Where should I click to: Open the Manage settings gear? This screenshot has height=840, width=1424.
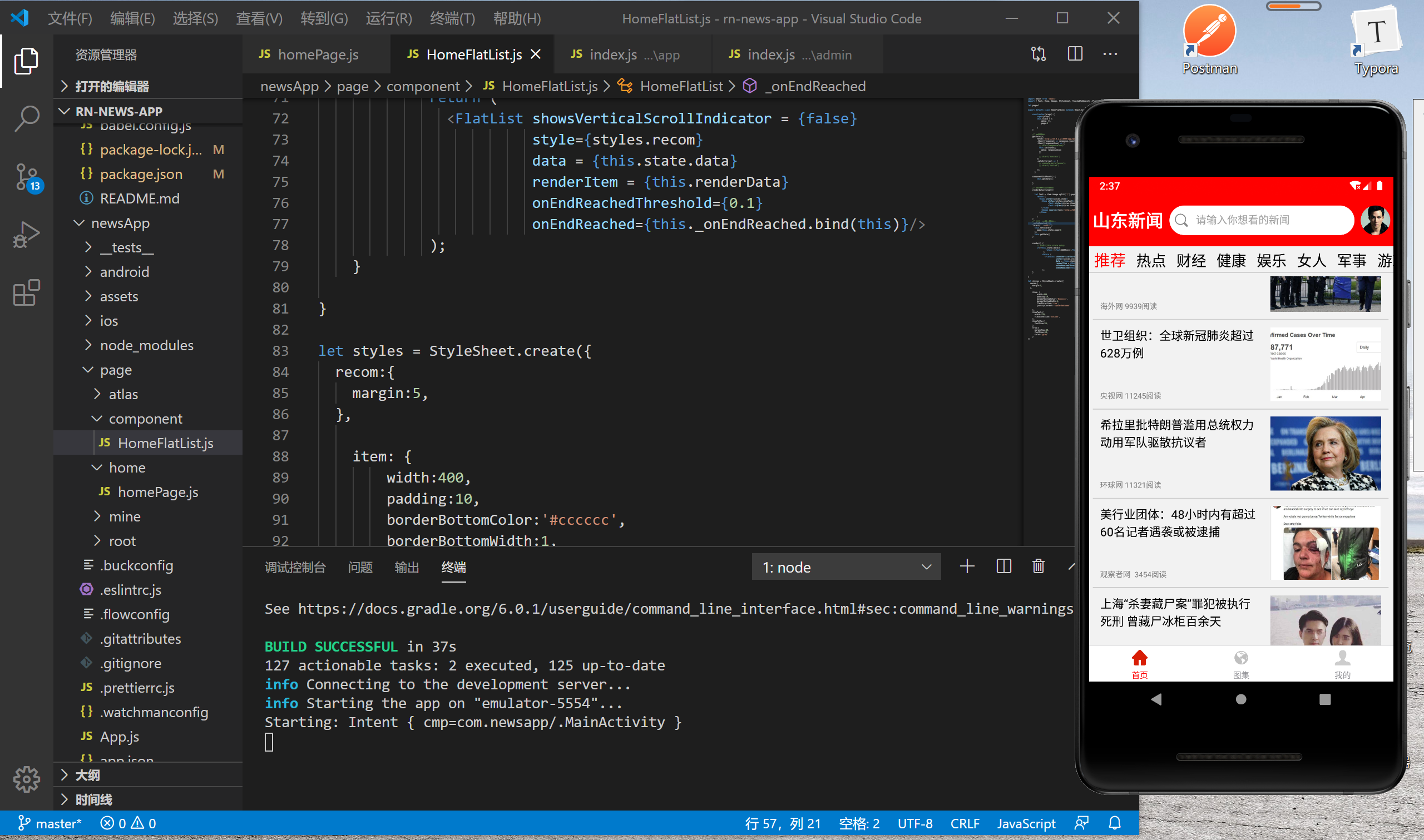tap(26, 779)
